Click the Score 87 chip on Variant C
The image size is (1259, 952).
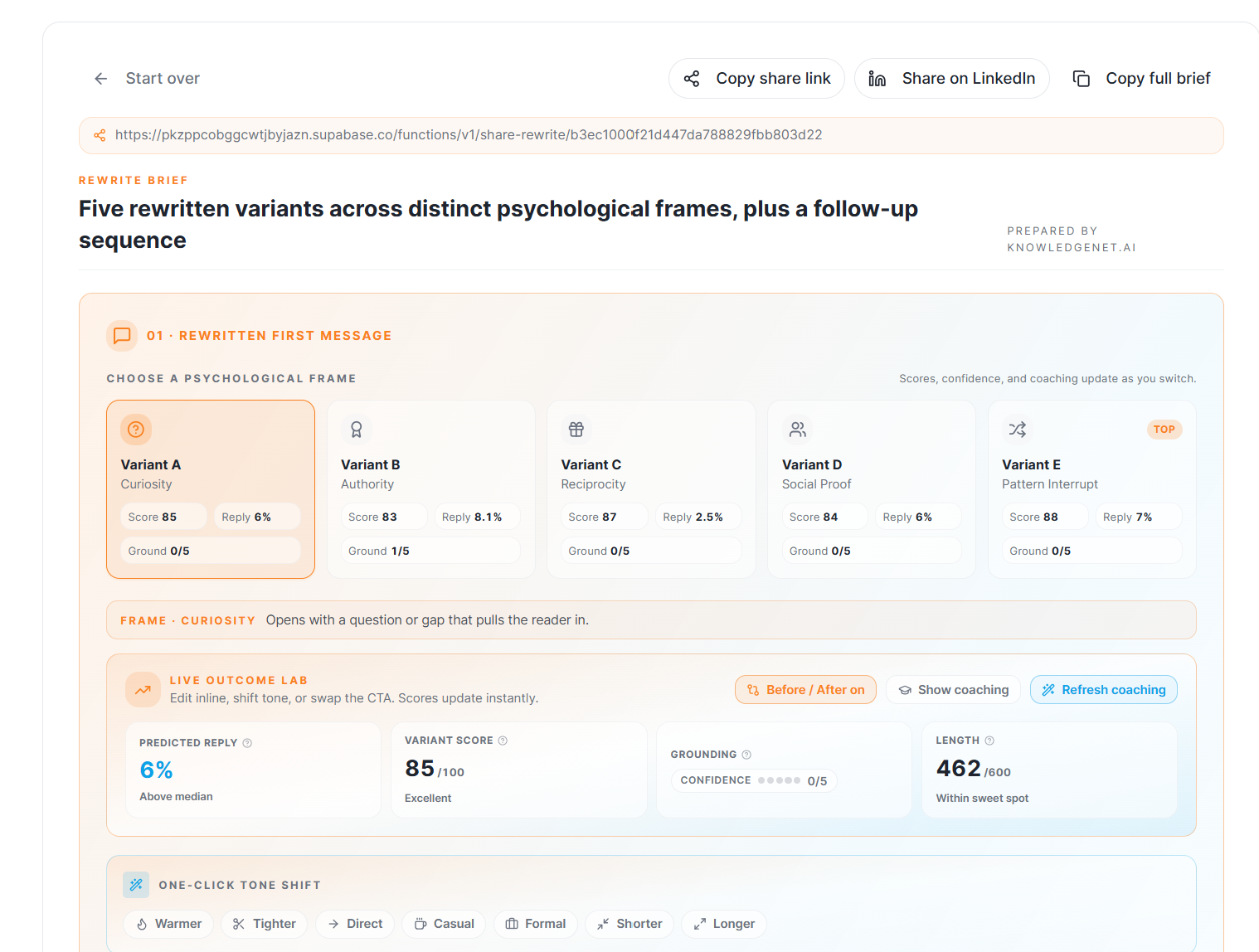pos(604,517)
